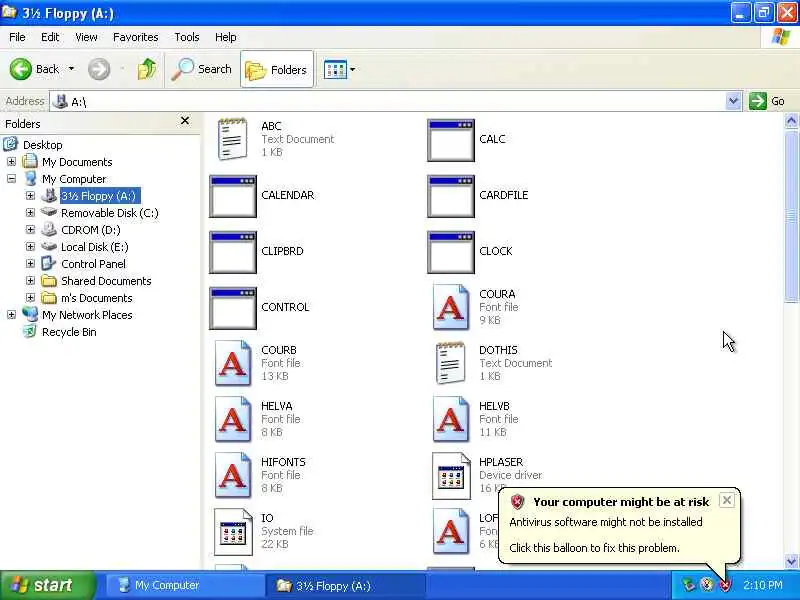Expand Shared Documents tree node
This screenshot has width=800, height=600.
[x=30, y=281]
